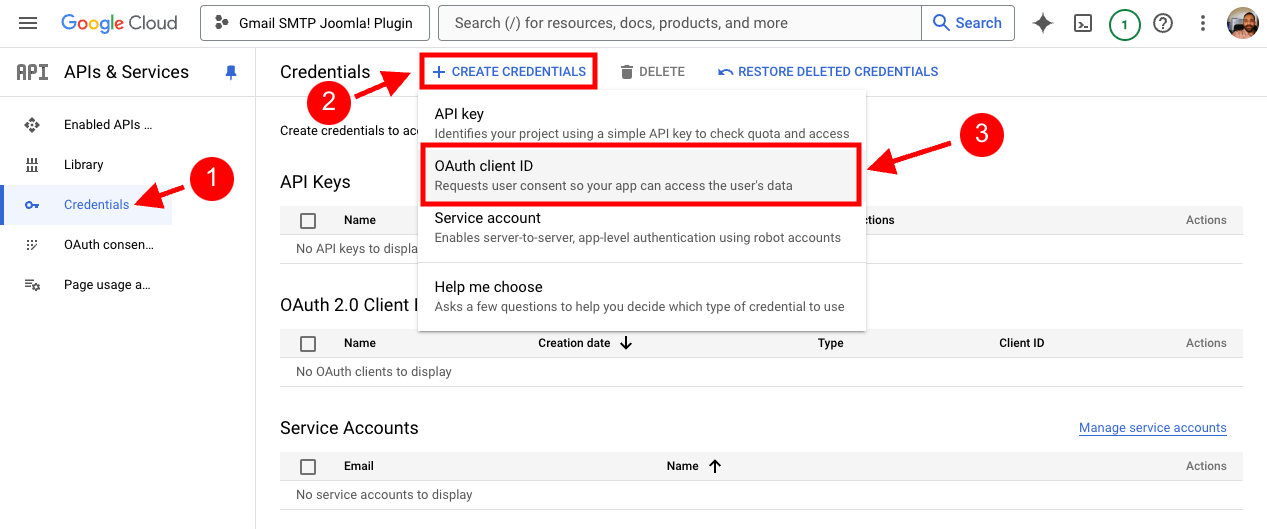Open Manage service accounts link
Screen dimensions: 1267x529
tap(1153, 428)
